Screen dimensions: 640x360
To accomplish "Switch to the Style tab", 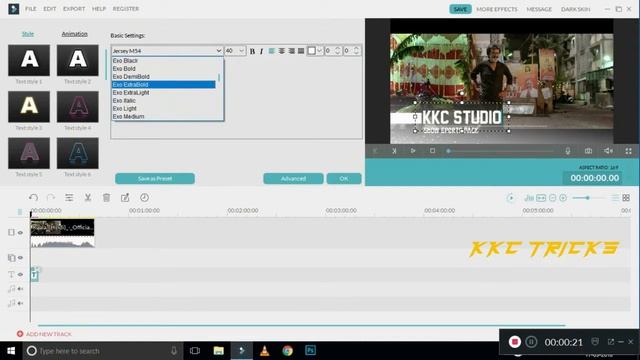I will 28,34.
